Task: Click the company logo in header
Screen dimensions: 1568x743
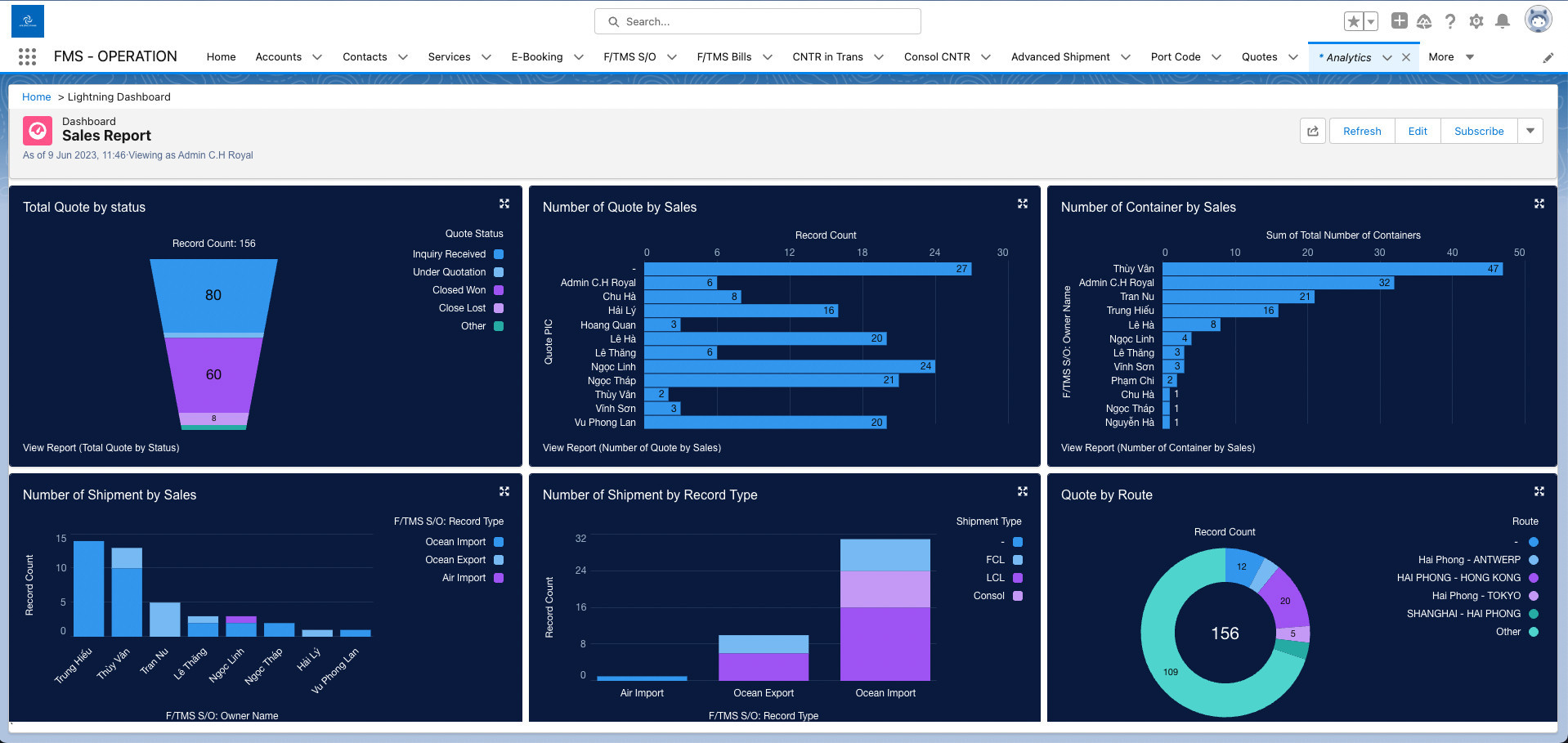Action: 28,21
